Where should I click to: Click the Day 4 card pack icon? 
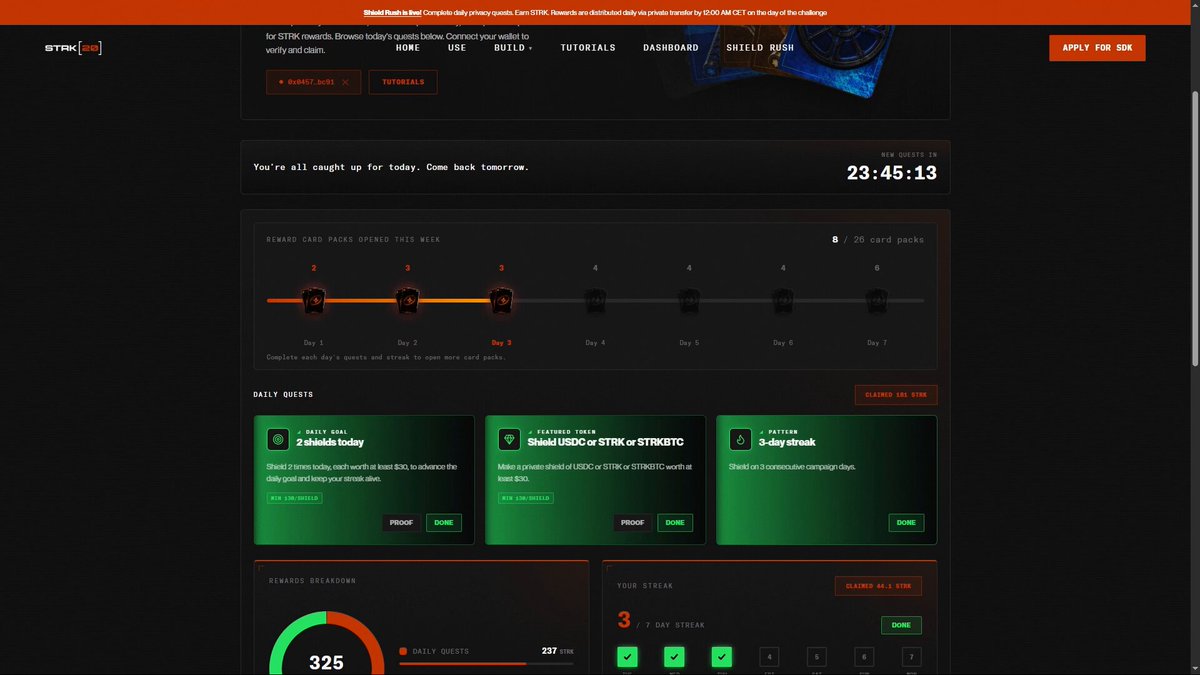(x=595, y=300)
